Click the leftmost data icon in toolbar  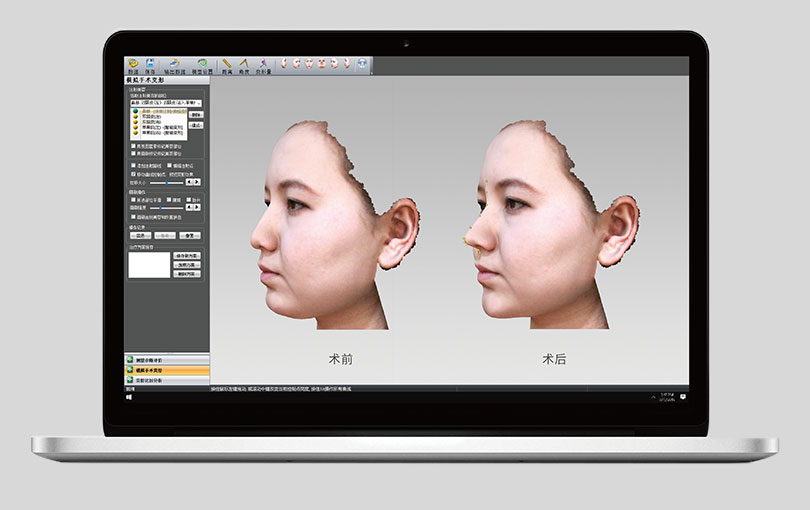(132, 65)
